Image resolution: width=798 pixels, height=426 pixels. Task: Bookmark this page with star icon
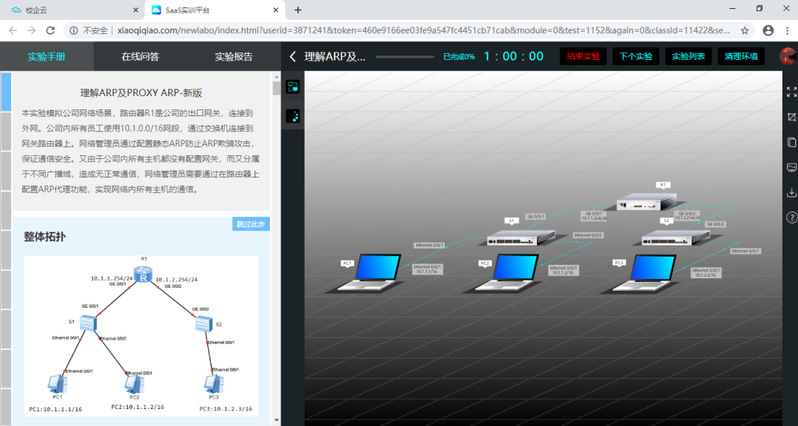tap(745, 30)
